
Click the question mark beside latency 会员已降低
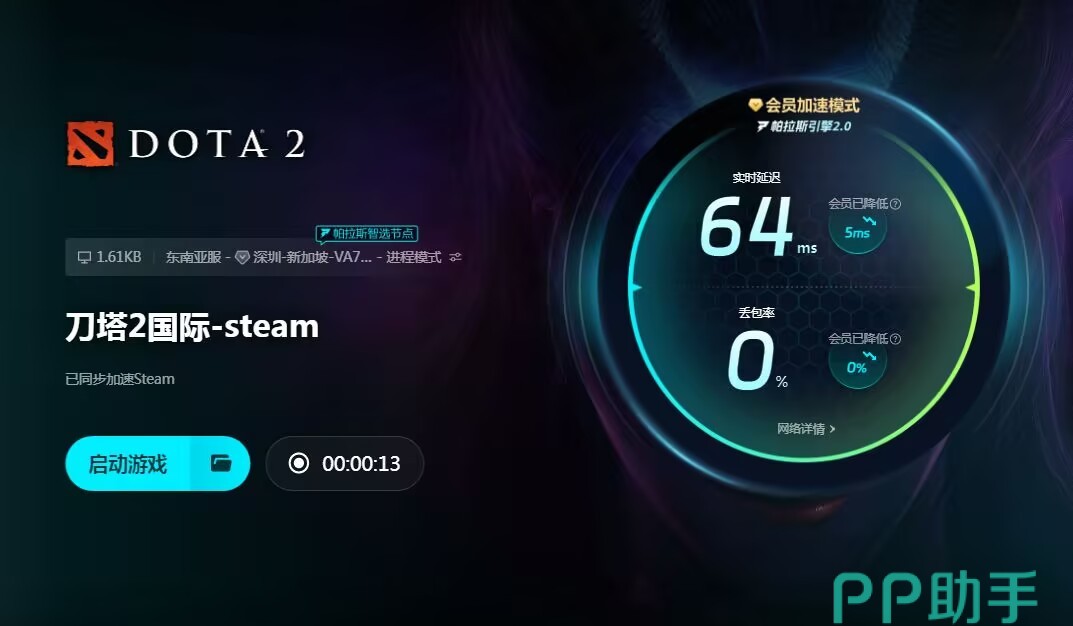tap(896, 204)
